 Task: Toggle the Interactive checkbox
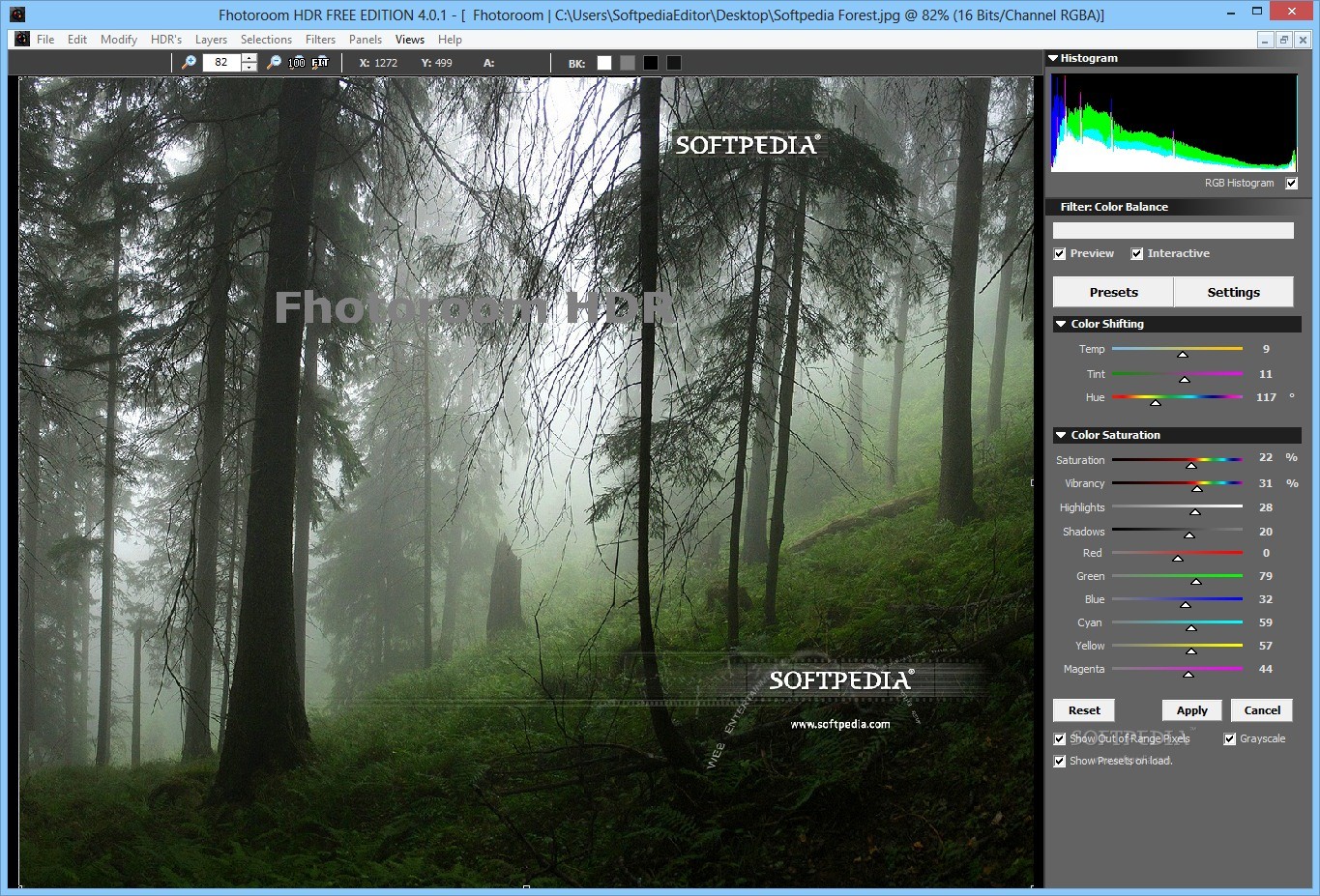[1137, 254]
